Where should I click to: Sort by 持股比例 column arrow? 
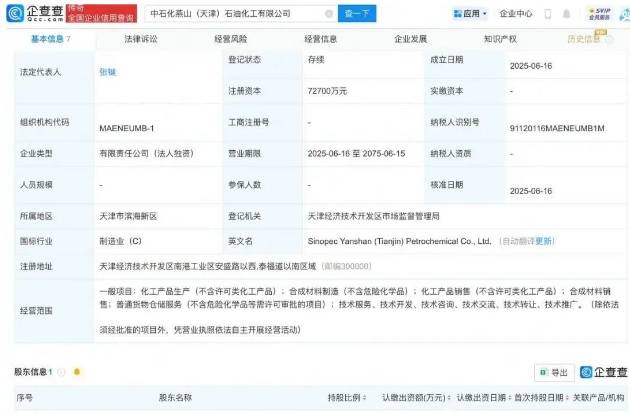coord(366,397)
